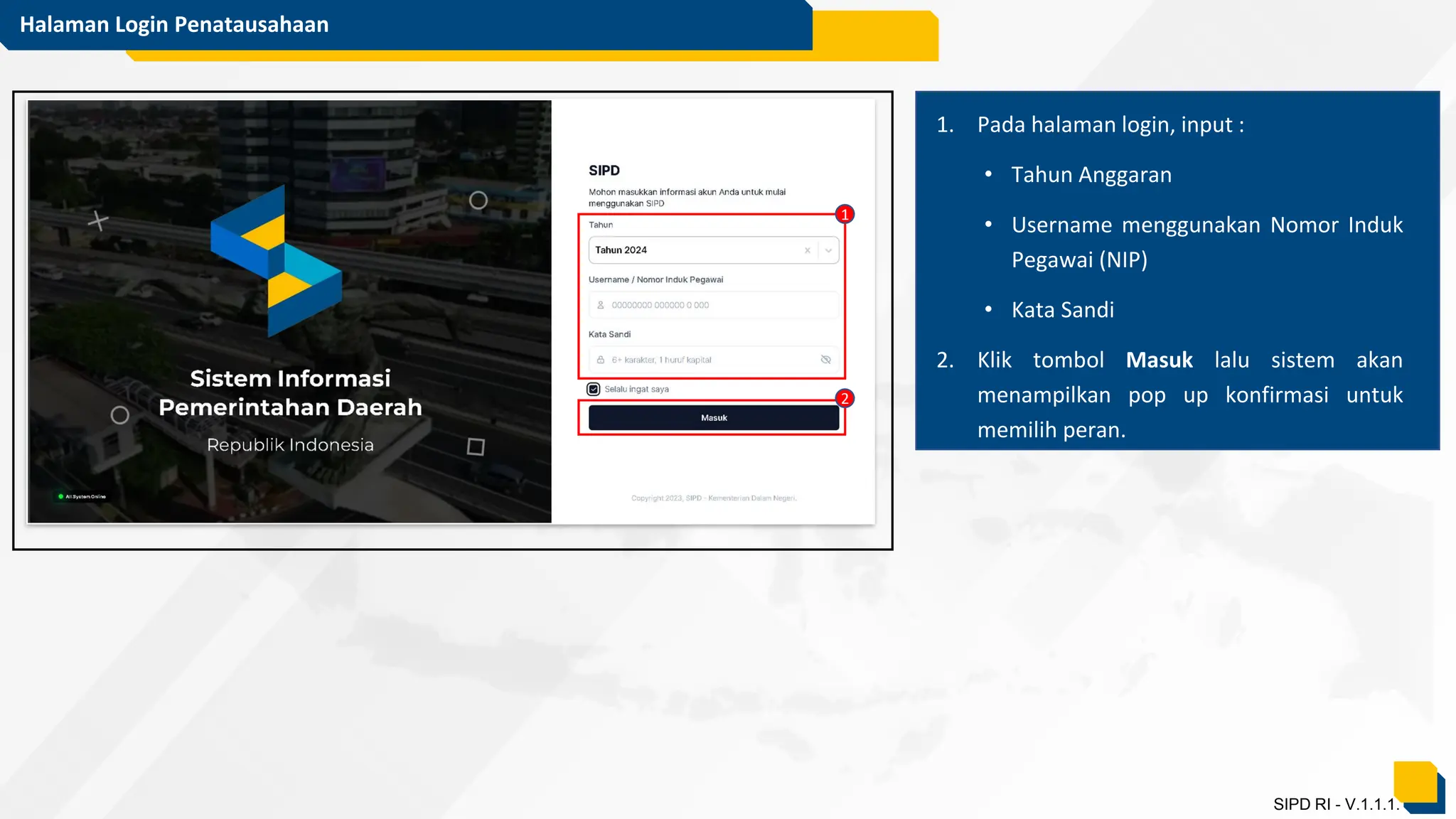Click the red step 1 marker badge
Image resolution: width=1456 pixels, height=819 pixels.
click(x=845, y=214)
